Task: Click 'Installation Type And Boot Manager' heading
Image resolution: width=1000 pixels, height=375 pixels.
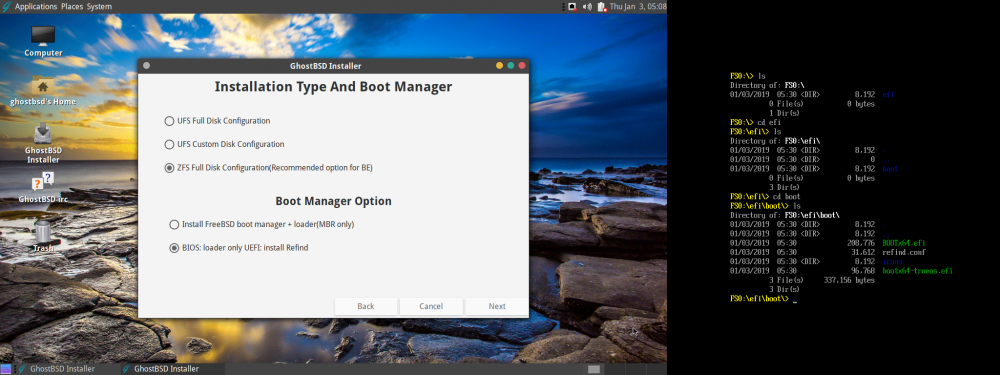Action: pyautogui.click(x=333, y=87)
